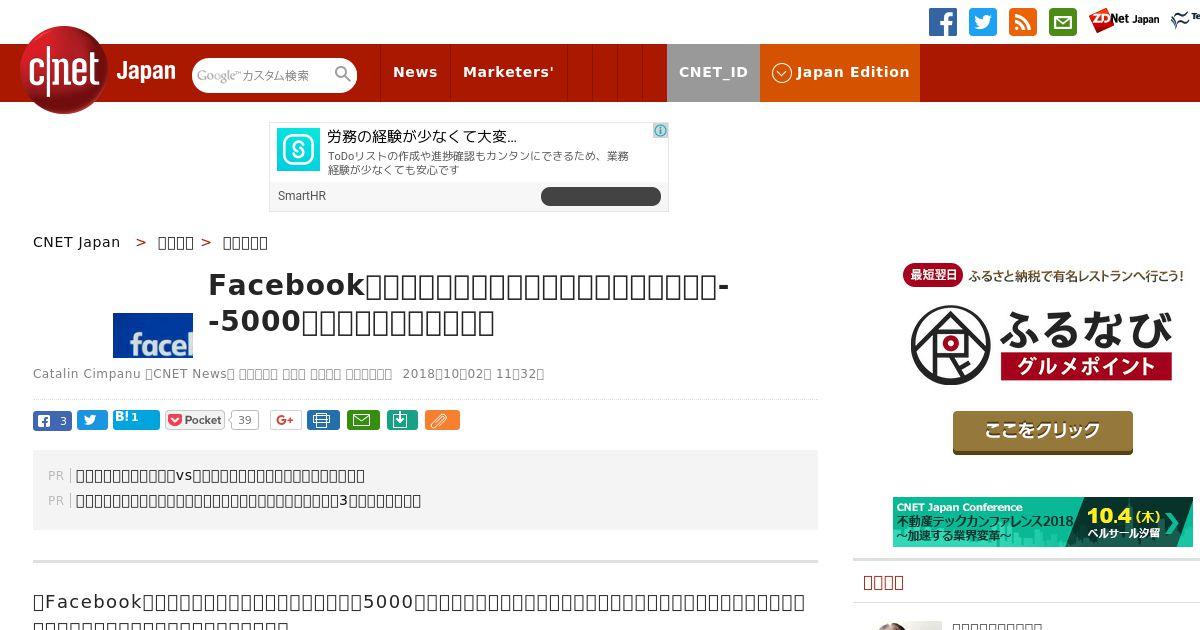Share article via Twitter button
1200x630 pixels.
click(x=92, y=420)
